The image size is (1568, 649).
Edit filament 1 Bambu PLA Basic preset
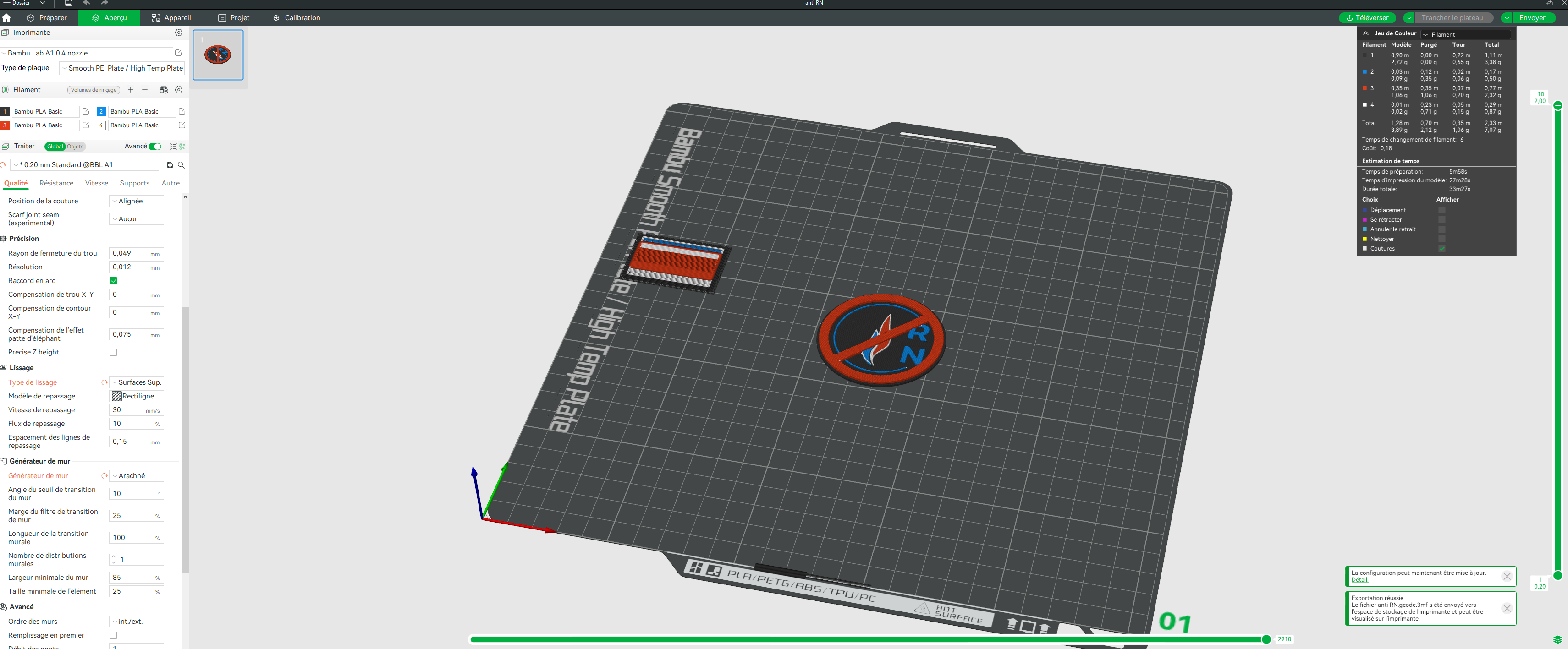86,111
